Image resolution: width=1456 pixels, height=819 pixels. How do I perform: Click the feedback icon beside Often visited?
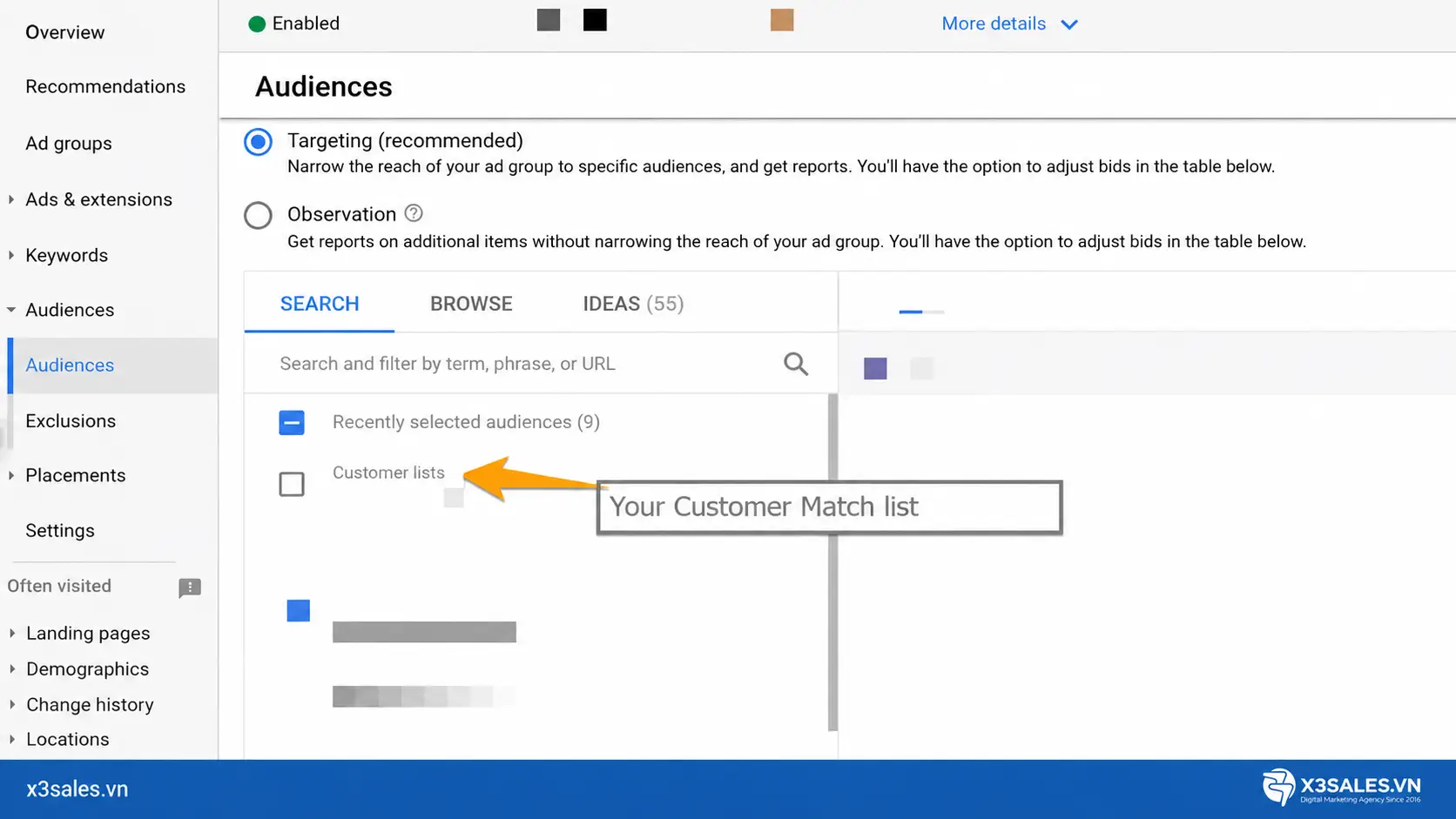point(190,587)
